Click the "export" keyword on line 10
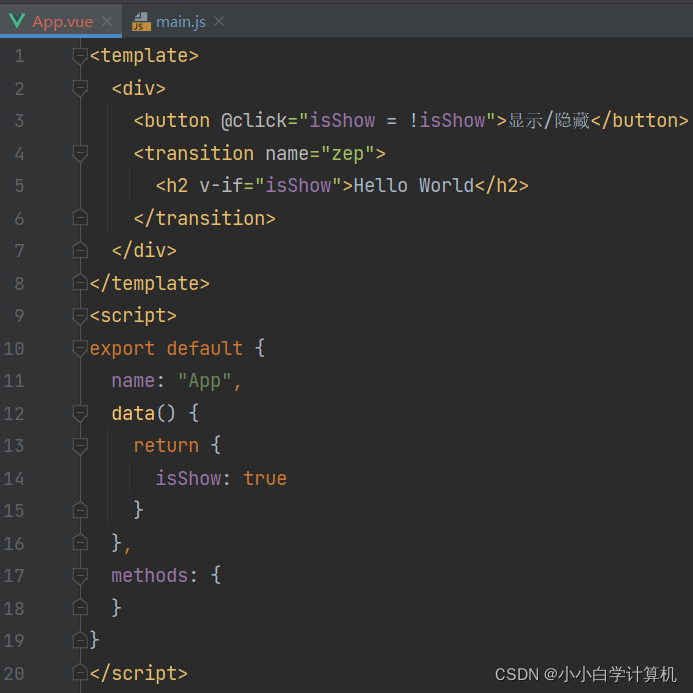 (x=122, y=349)
